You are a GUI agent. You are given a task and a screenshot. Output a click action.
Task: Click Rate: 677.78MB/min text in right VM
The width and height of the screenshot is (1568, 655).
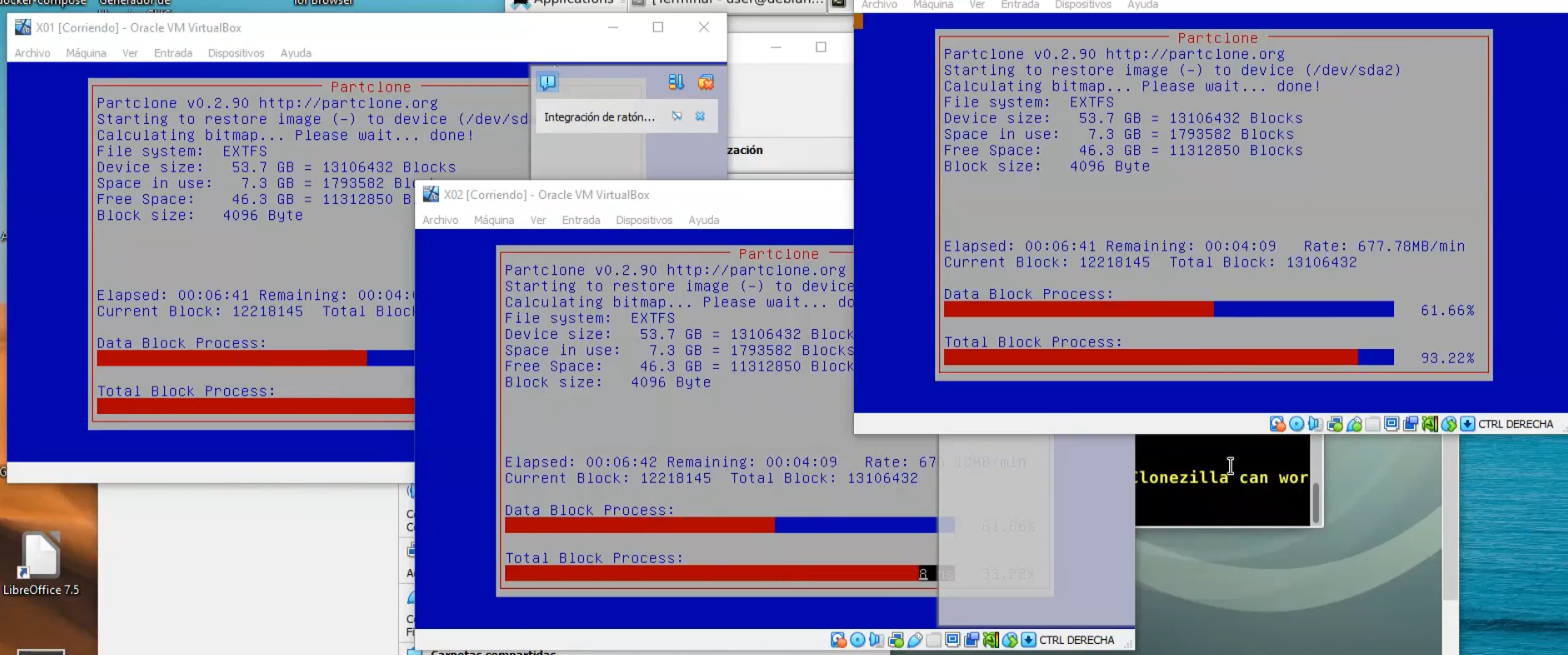pos(1384,246)
